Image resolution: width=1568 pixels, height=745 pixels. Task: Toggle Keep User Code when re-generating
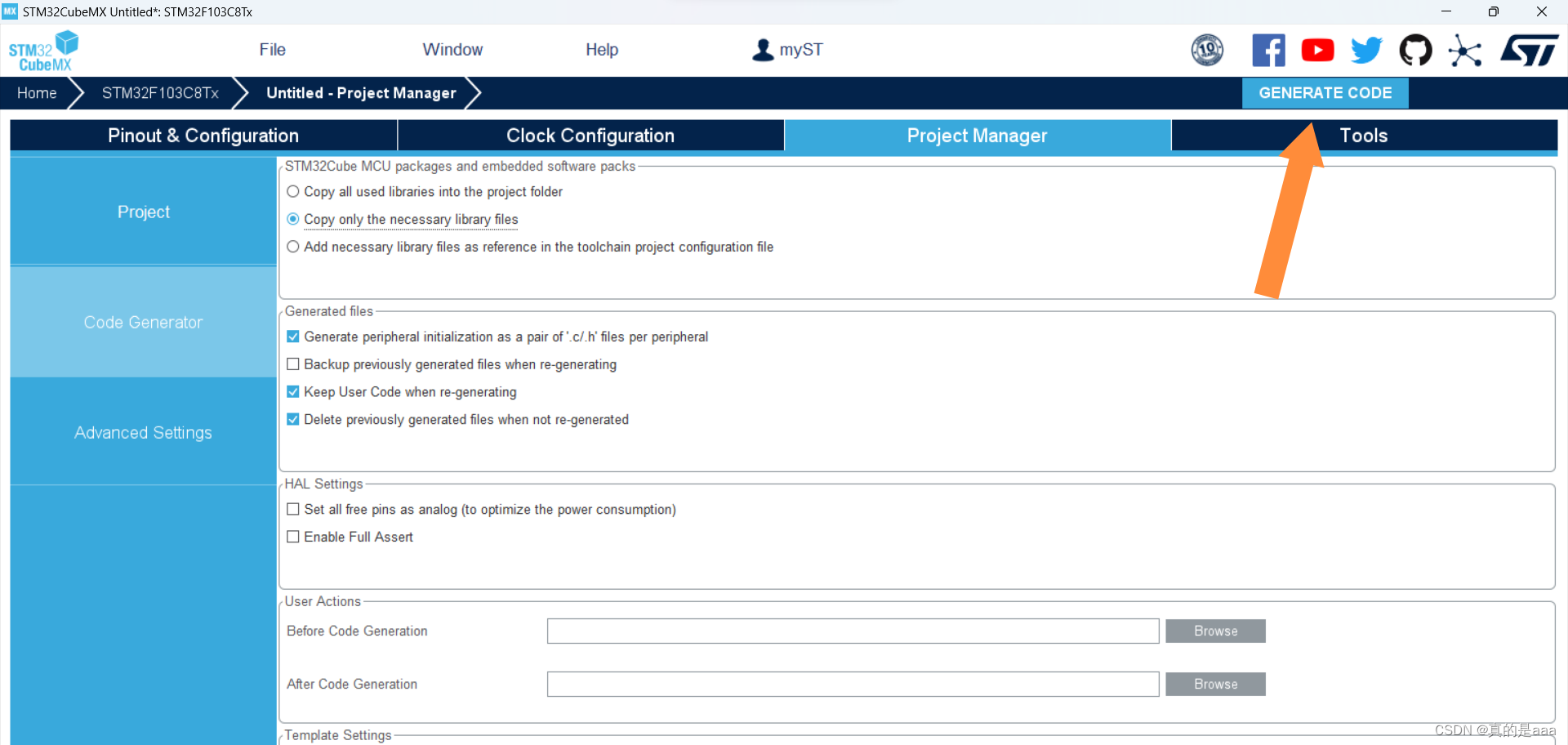[x=293, y=392]
